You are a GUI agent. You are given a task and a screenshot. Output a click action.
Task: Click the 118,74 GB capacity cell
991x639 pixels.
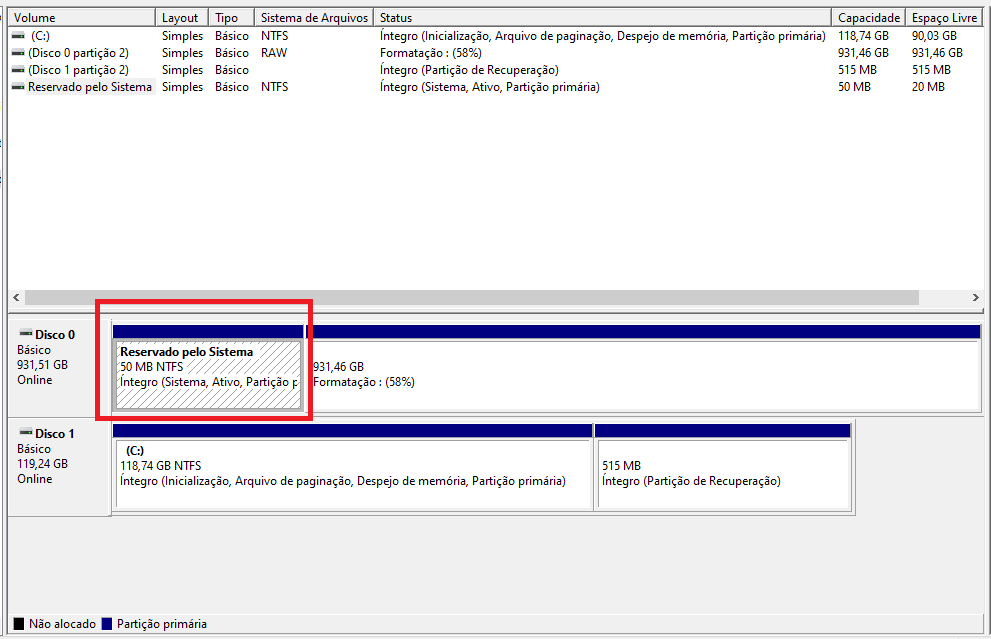863,36
